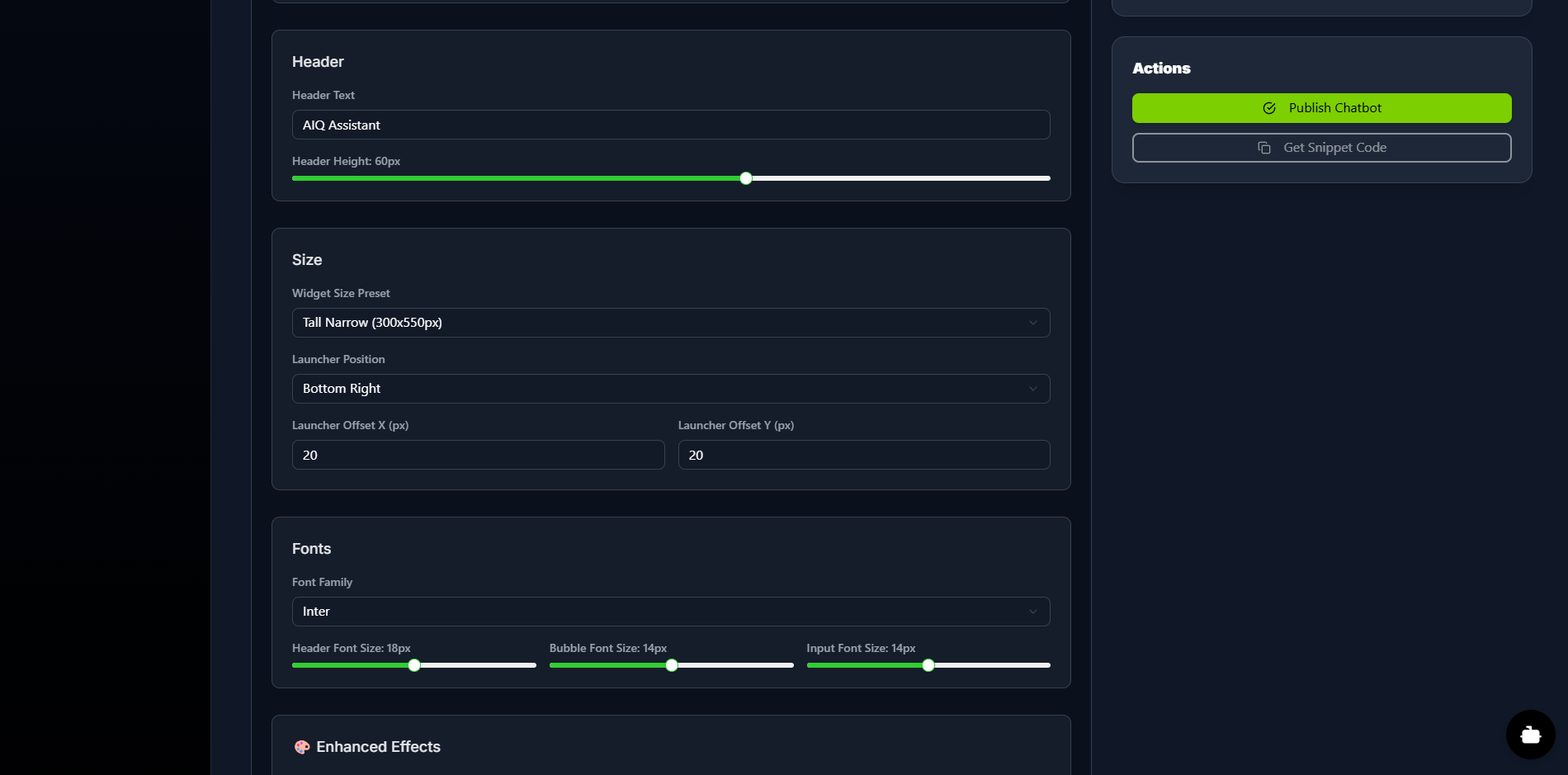This screenshot has height=775, width=1568.
Task: Click the palette icon next to Enhanced Effects
Action: 302,747
